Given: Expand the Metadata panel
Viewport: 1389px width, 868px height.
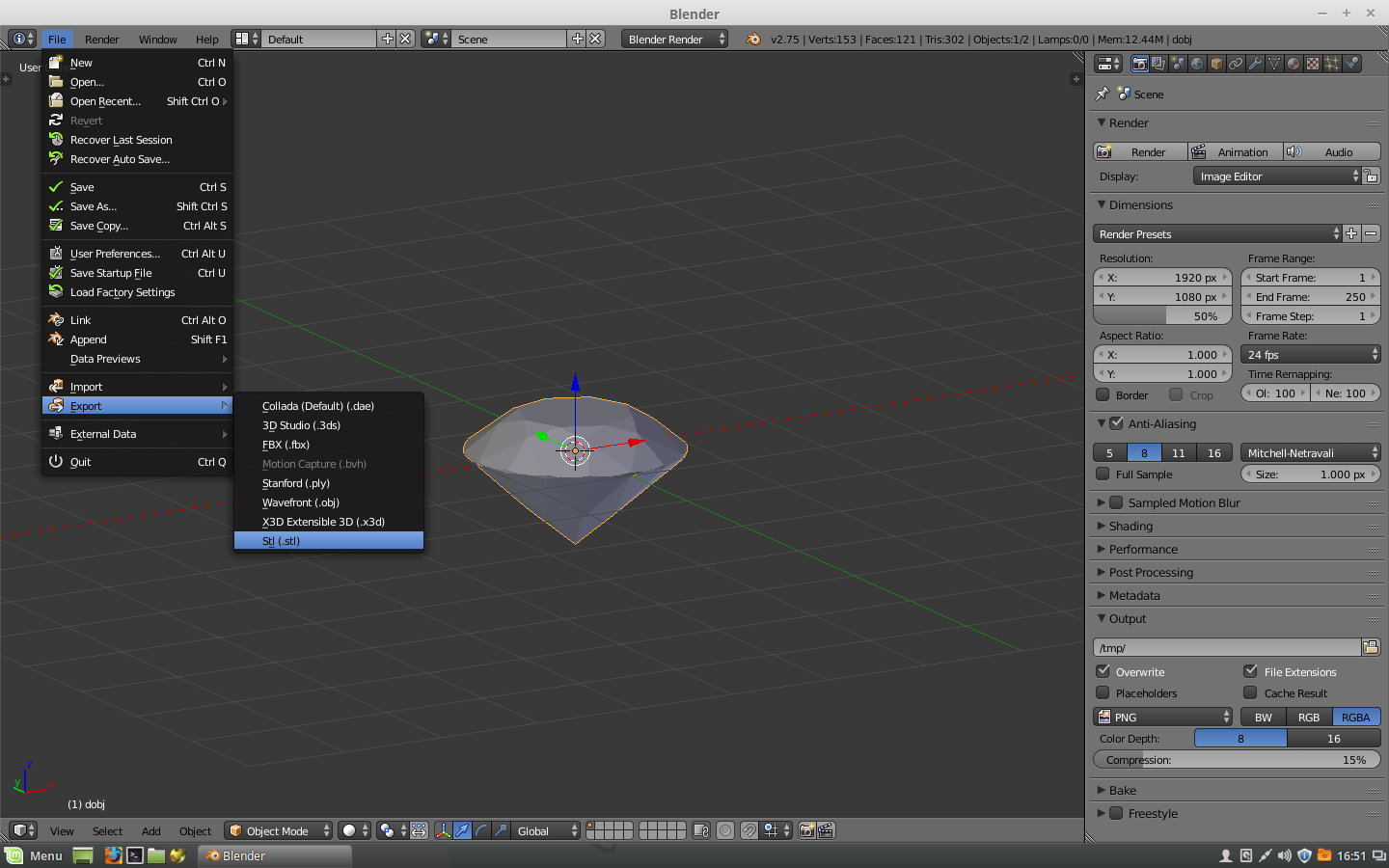Looking at the screenshot, I should coord(1134,595).
